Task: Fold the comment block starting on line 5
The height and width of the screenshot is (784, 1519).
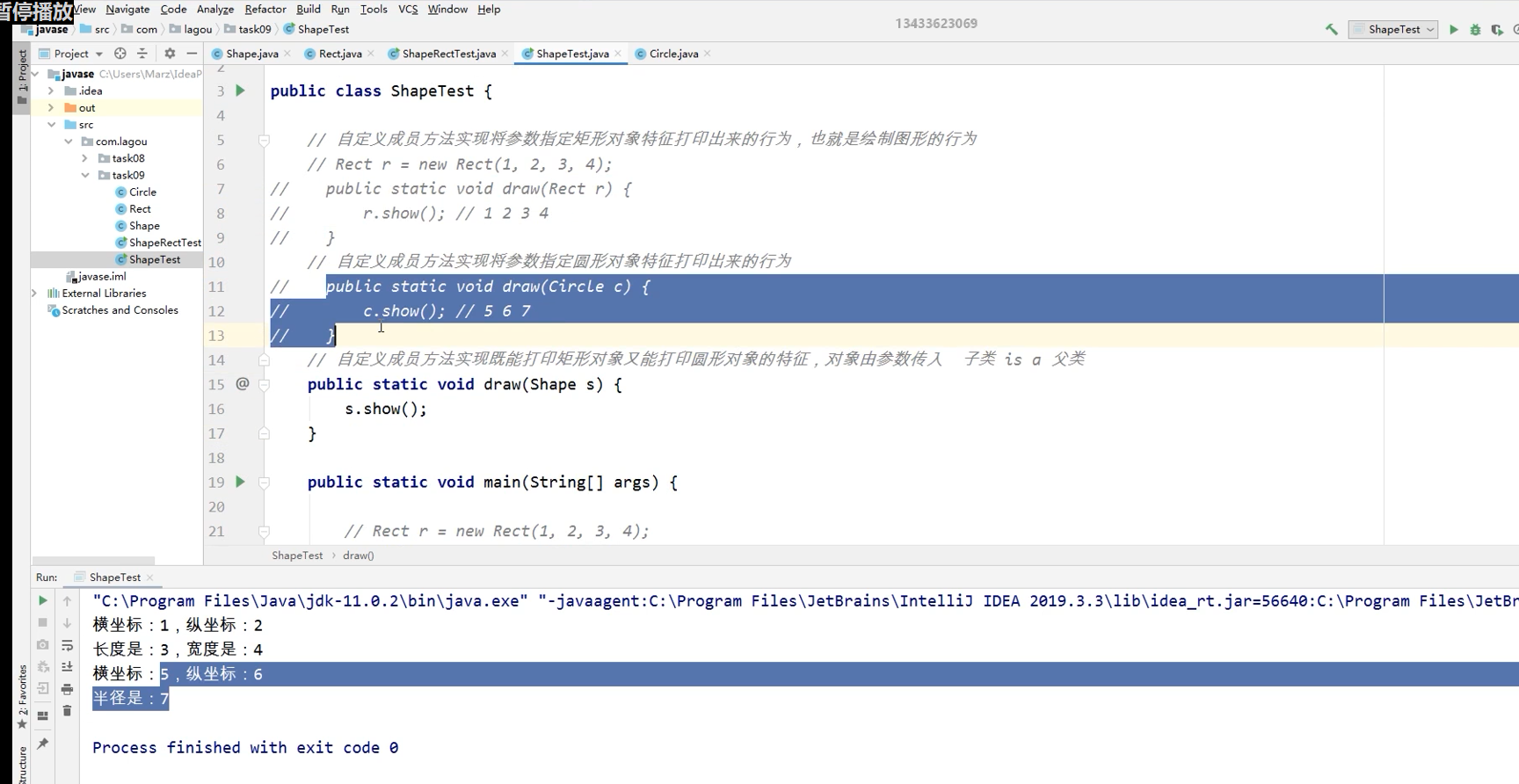Action: 264,140
